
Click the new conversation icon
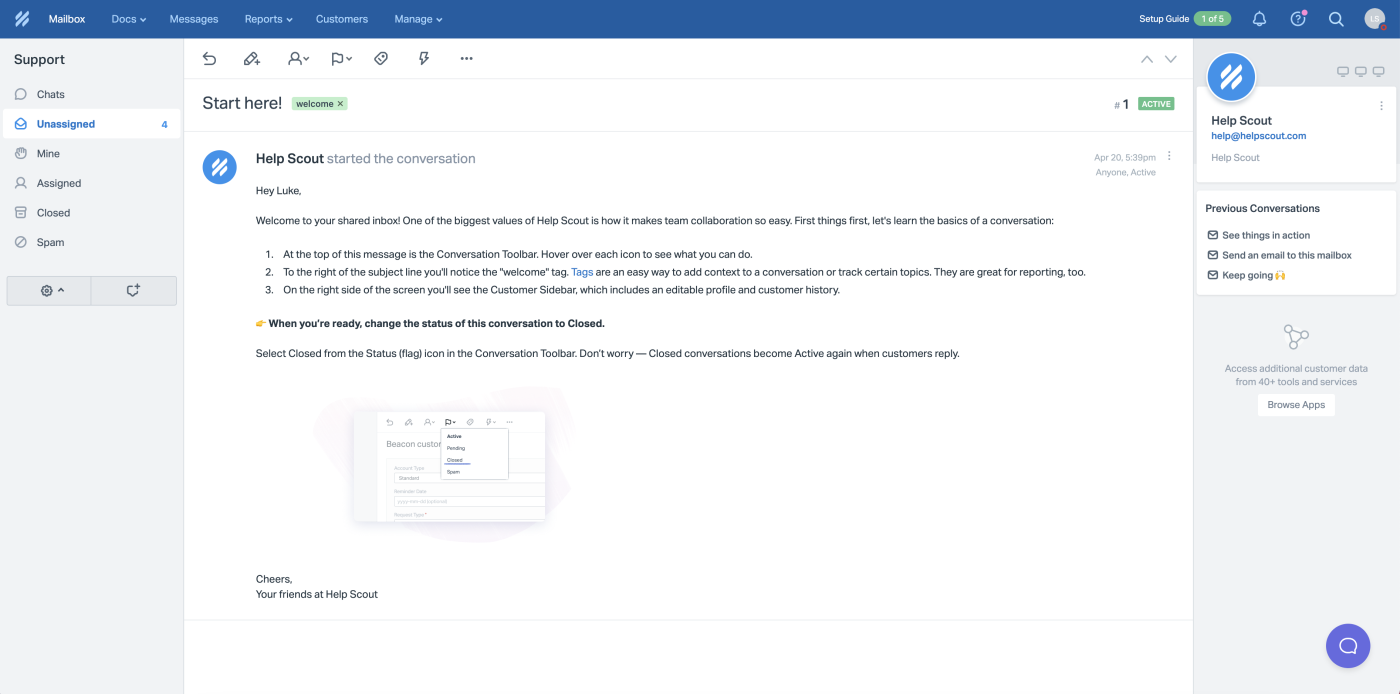133,290
